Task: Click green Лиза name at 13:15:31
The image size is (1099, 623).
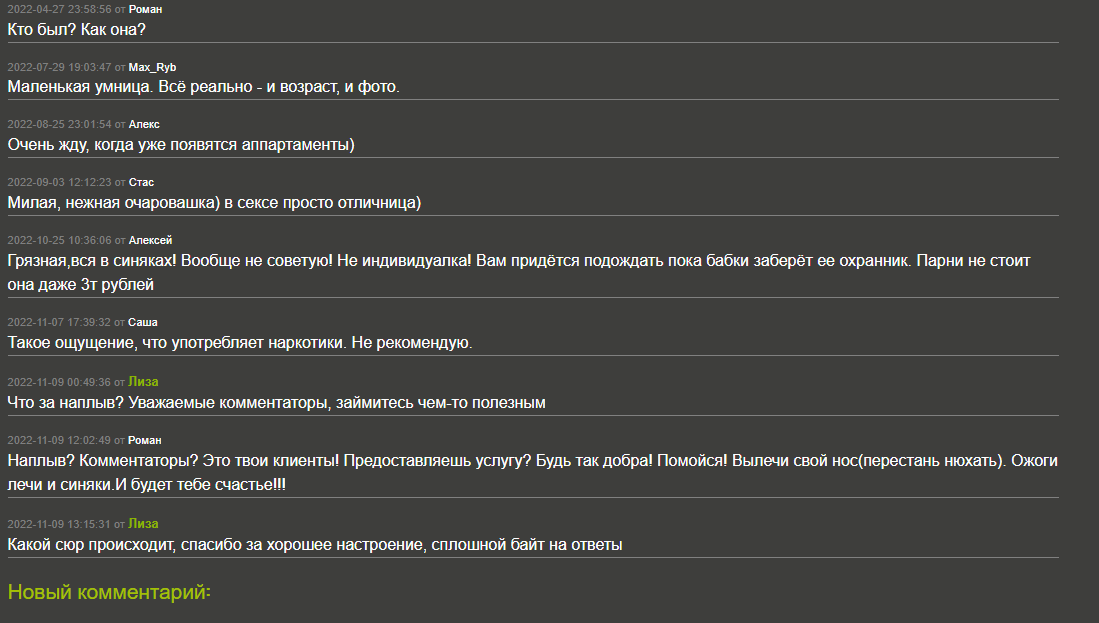Action: pyautogui.click(x=143, y=524)
